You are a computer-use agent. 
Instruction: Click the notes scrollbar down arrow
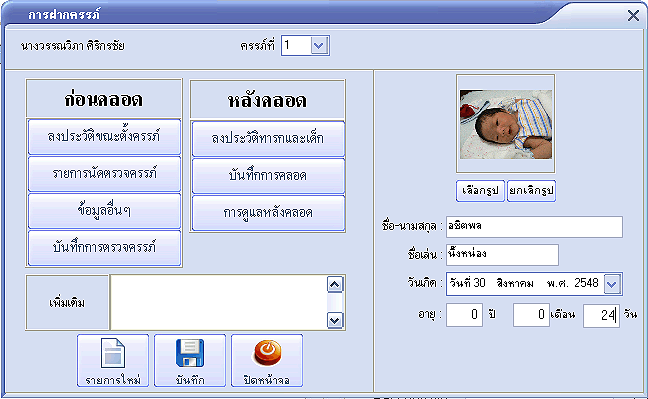click(x=335, y=320)
